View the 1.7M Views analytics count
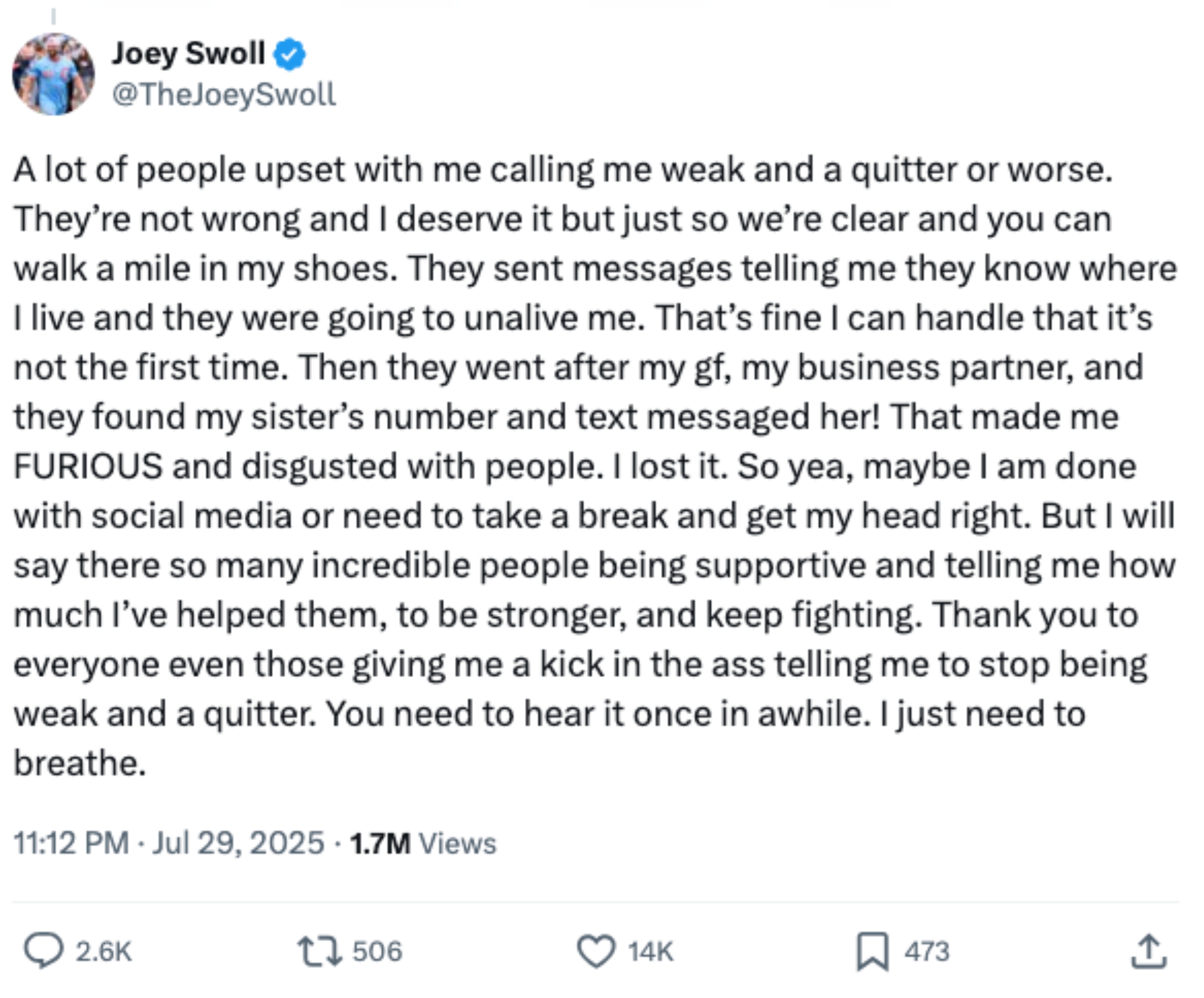 (x=423, y=843)
